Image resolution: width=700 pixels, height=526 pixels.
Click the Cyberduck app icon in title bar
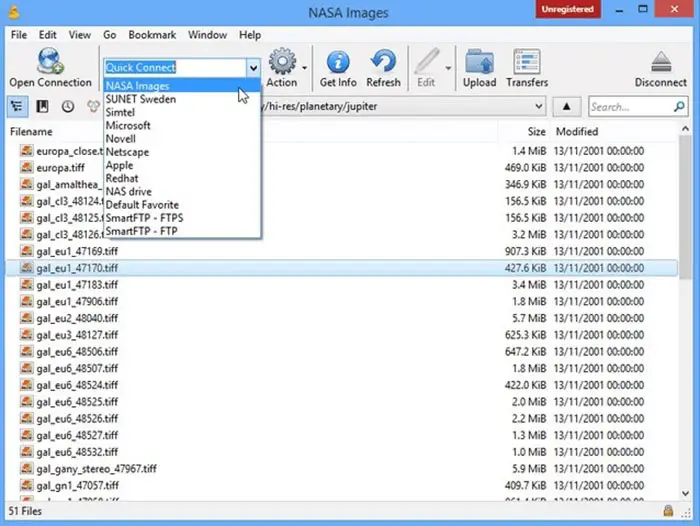coord(14,12)
